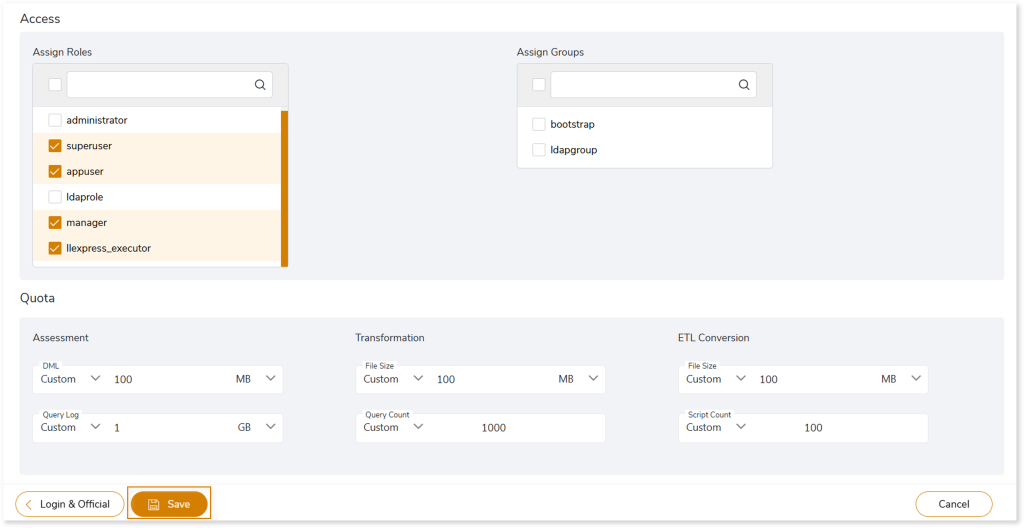Image resolution: width=1024 pixels, height=528 pixels.
Task: Uncheck the llexpress_executor role
Action: coord(55,248)
